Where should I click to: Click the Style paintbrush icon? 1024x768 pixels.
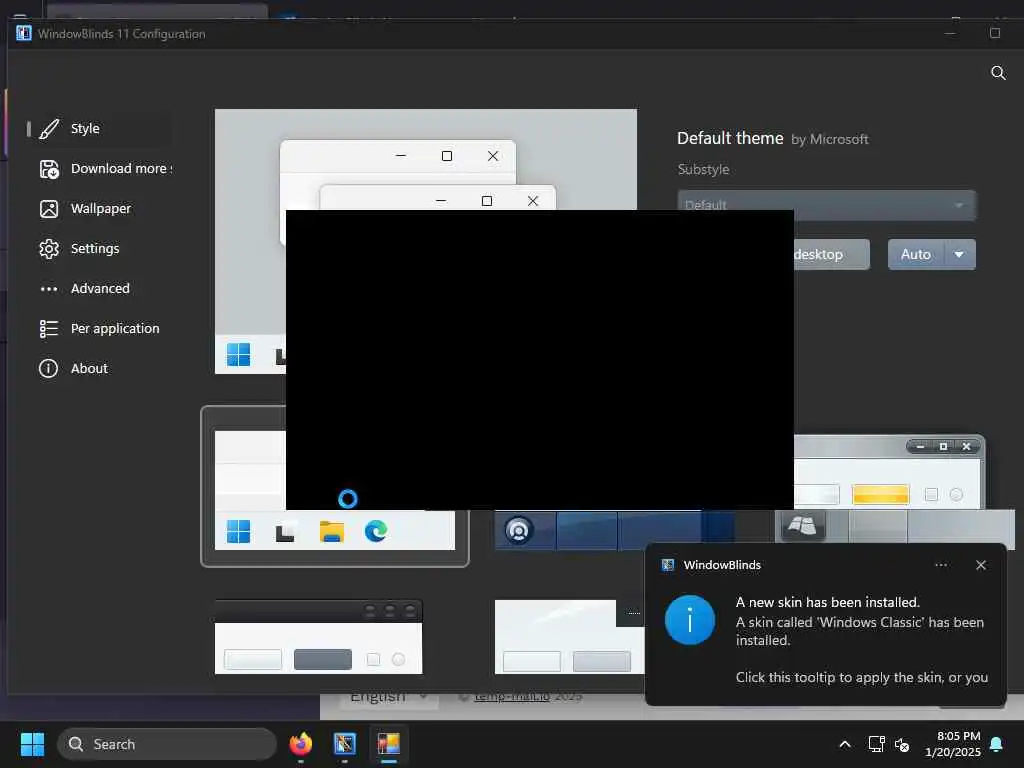(x=49, y=129)
